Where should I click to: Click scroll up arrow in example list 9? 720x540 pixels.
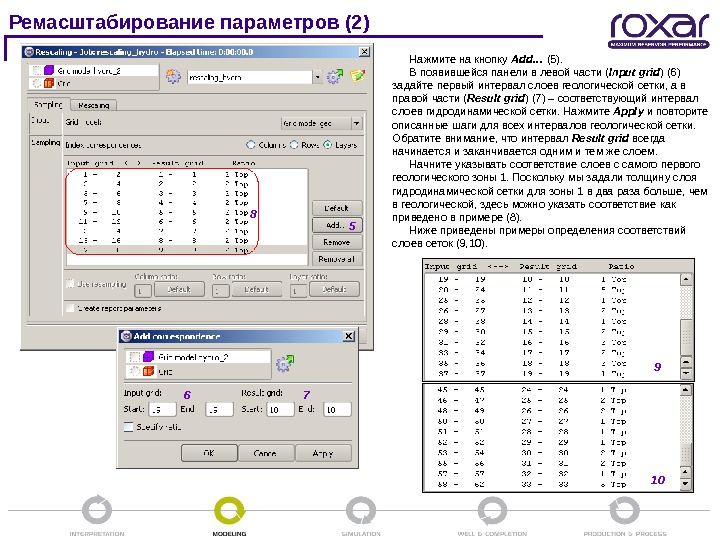[x=686, y=279]
